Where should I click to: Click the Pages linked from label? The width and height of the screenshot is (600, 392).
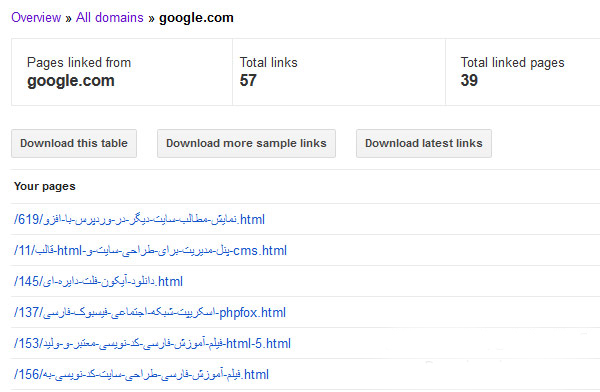[79, 62]
